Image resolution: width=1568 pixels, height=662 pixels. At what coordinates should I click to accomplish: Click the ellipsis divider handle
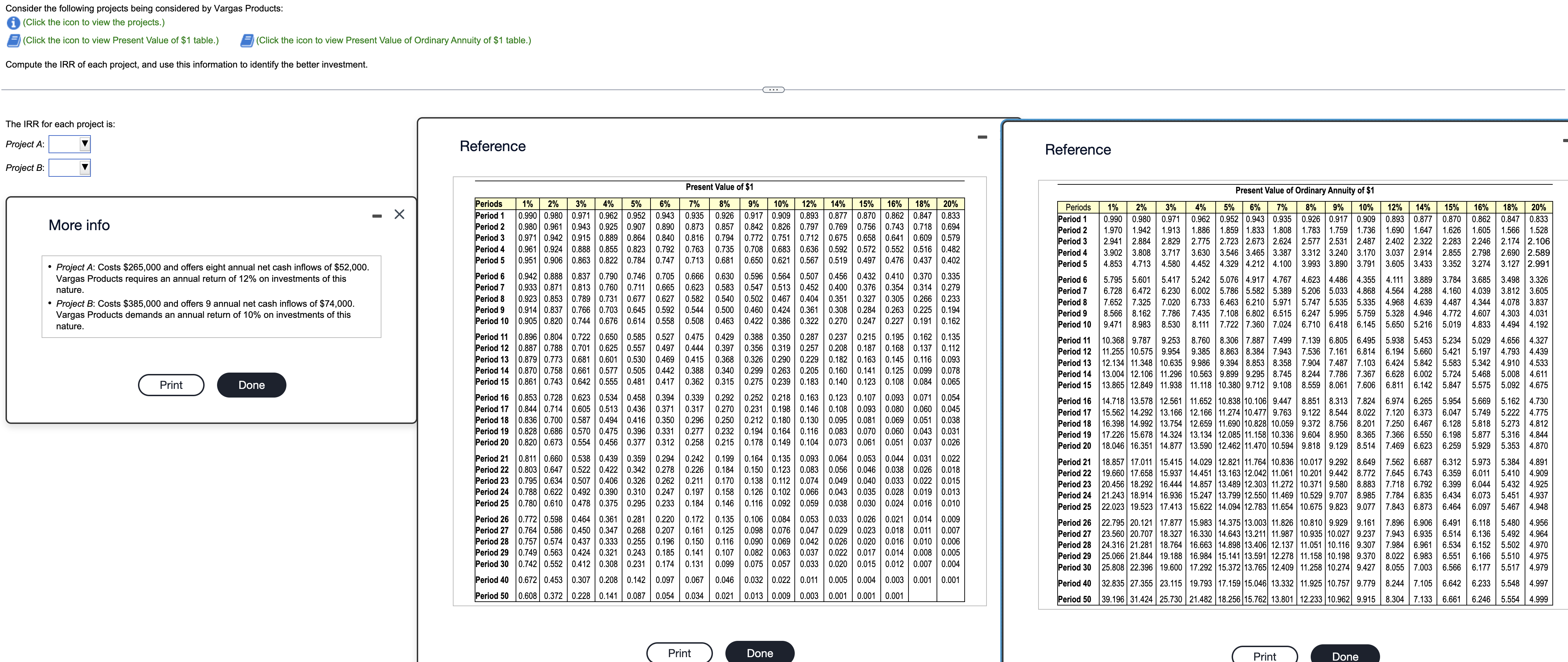click(x=773, y=90)
